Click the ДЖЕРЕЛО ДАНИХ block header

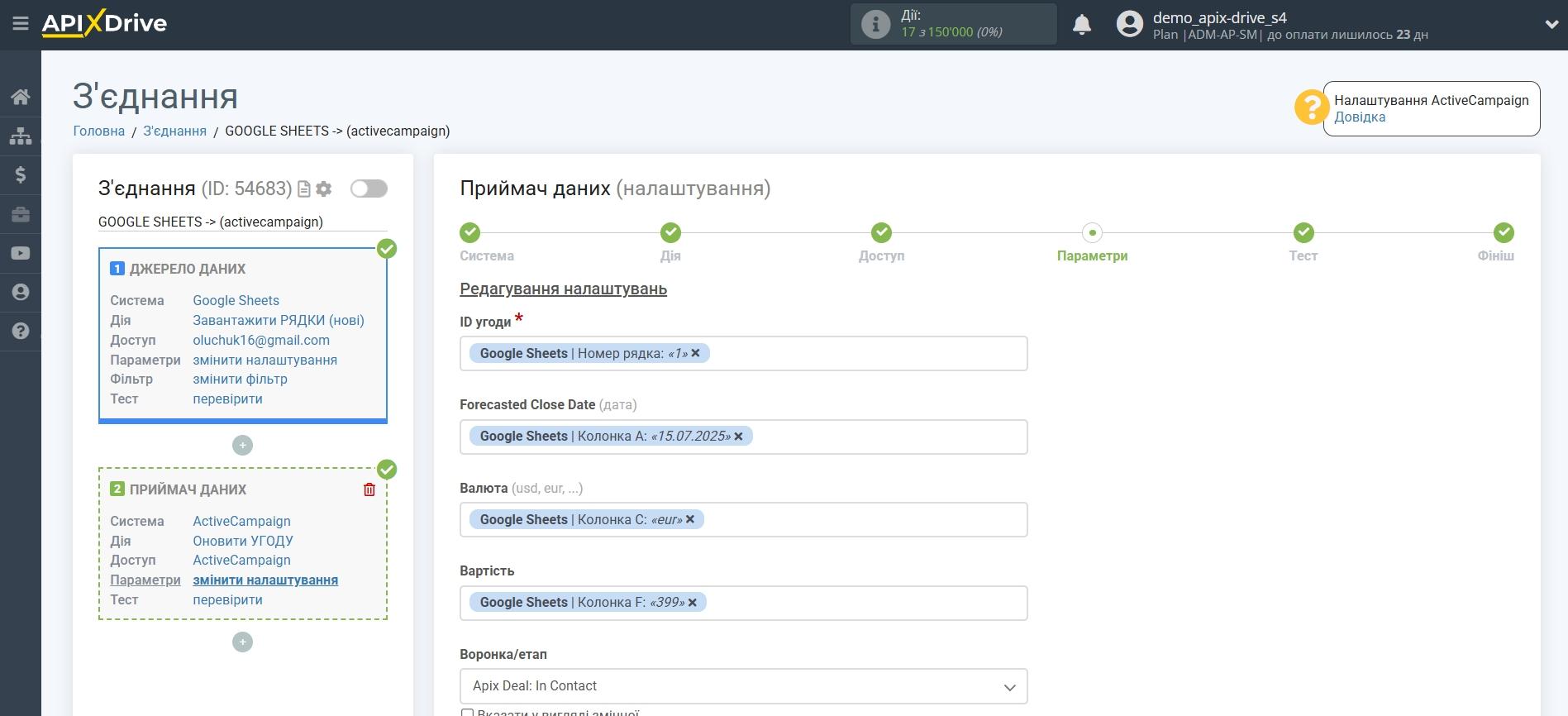click(188, 270)
